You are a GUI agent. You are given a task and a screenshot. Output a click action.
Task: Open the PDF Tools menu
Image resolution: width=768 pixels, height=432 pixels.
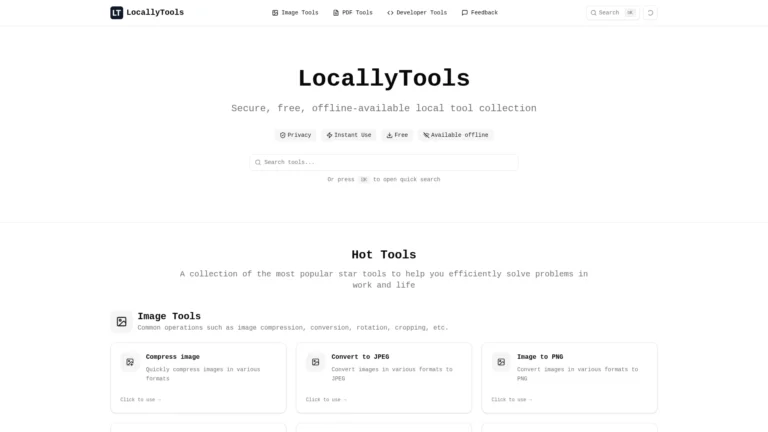point(352,13)
